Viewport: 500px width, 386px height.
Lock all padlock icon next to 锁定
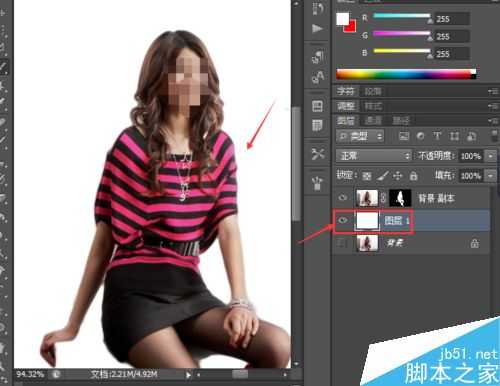(413, 176)
